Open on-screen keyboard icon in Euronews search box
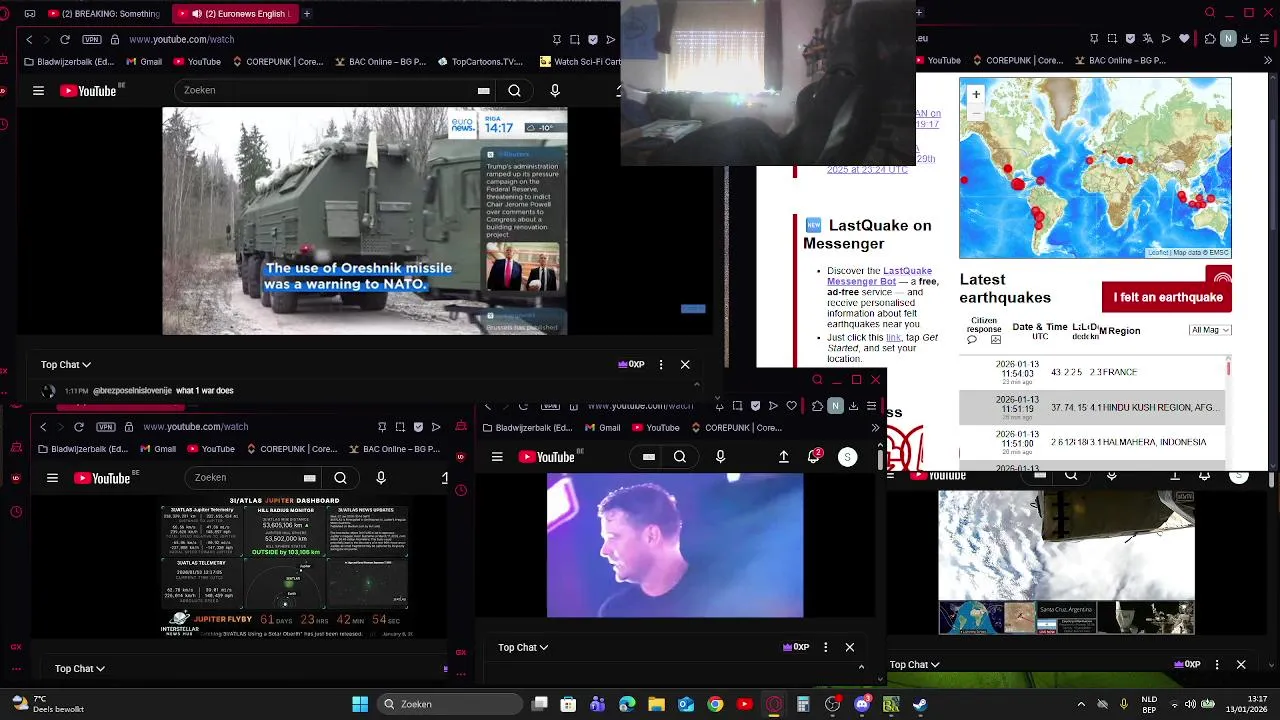The height and width of the screenshot is (720, 1280). [483, 90]
